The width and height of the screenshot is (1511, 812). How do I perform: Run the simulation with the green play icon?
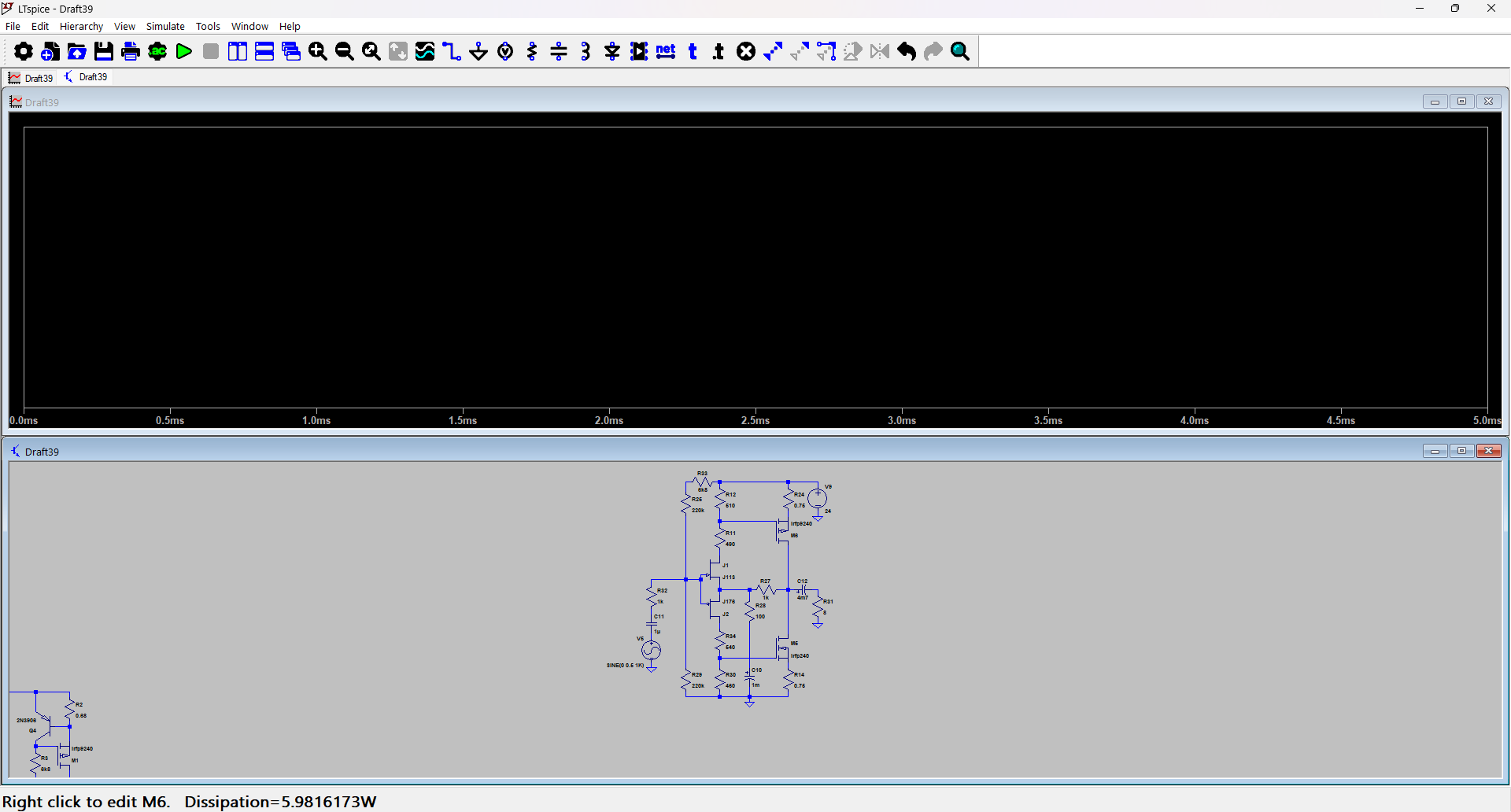coord(184,52)
